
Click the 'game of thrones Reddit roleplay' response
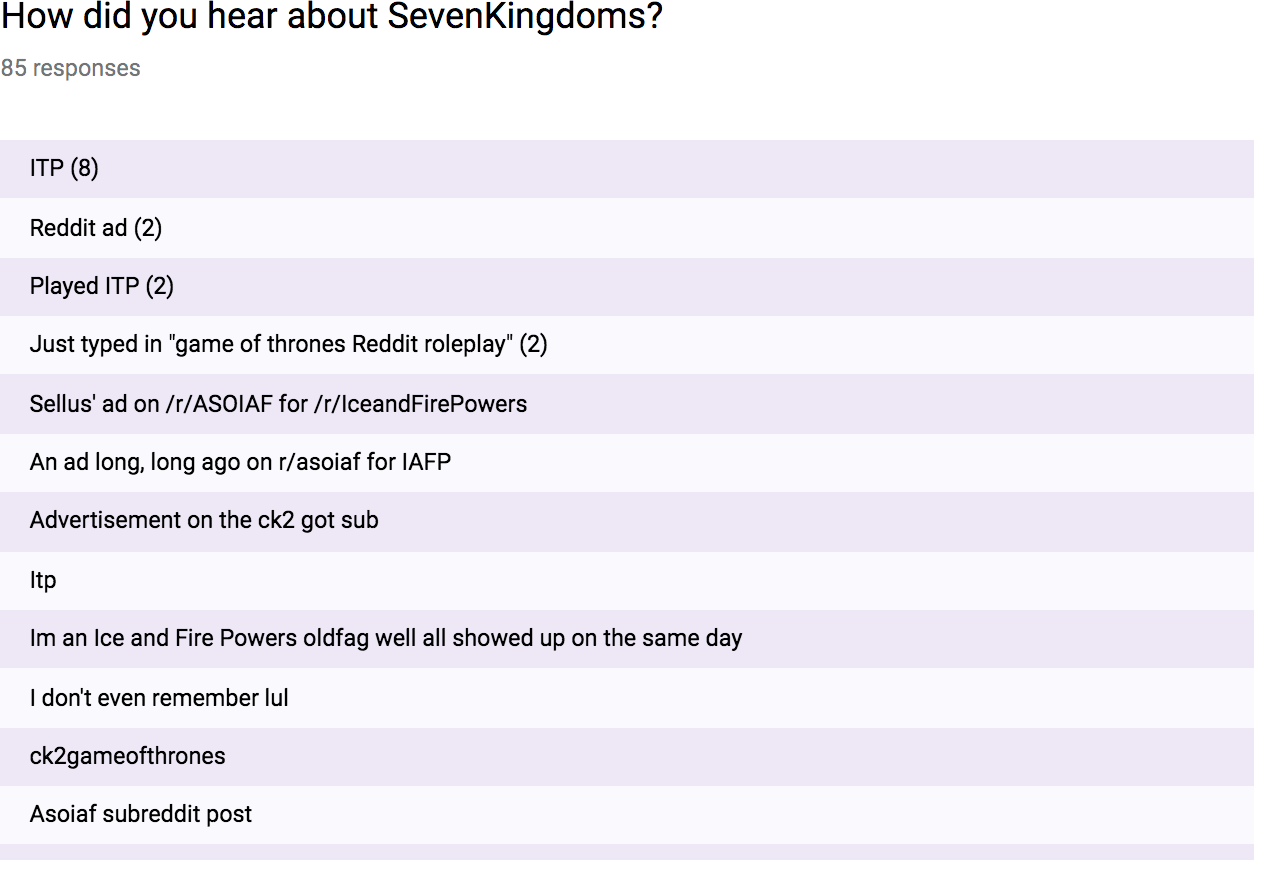coord(627,344)
